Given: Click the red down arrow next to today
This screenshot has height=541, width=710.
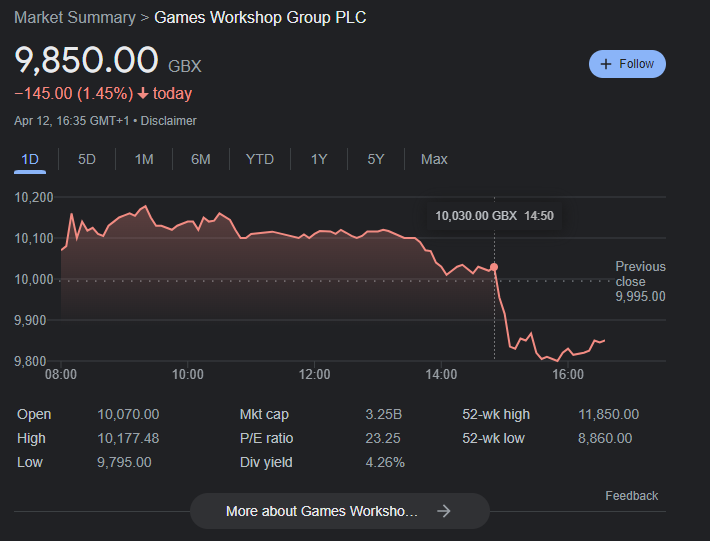Looking at the screenshot, I should (143, 94).
